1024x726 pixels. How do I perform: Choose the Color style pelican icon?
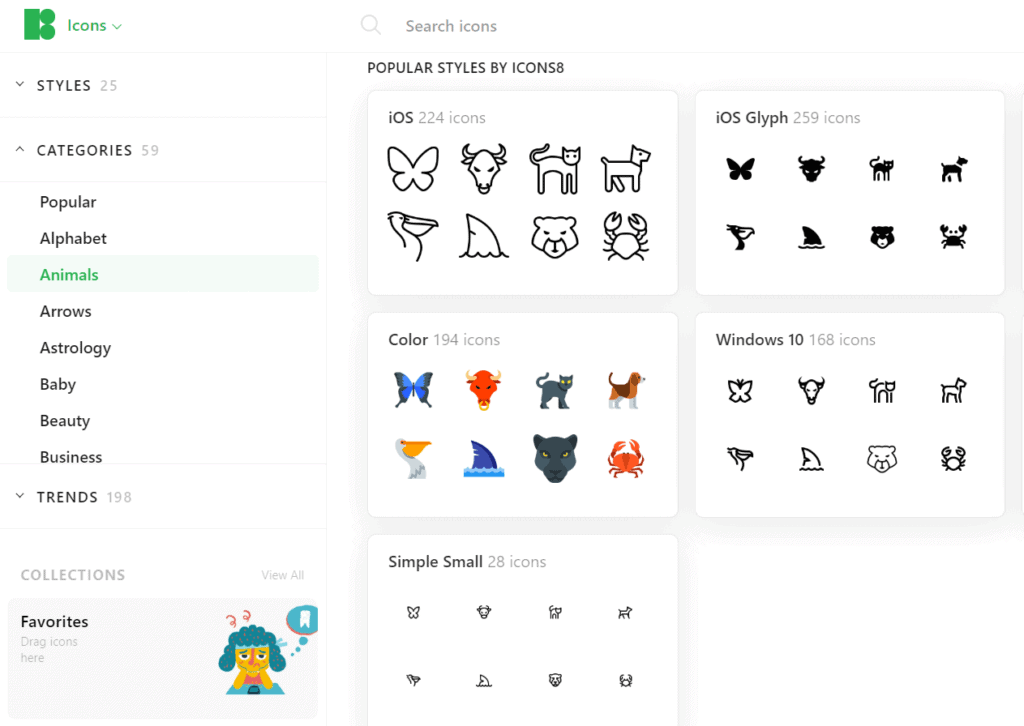coord(413,458)
